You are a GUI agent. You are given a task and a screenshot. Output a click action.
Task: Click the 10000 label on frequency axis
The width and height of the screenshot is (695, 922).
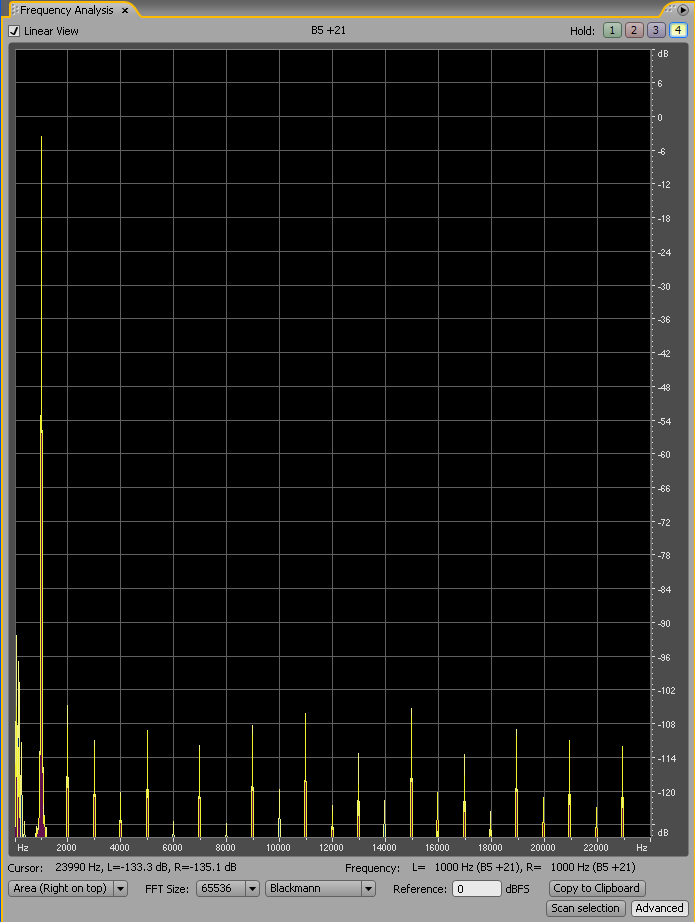pyautogui.click(x=278, y=848)
